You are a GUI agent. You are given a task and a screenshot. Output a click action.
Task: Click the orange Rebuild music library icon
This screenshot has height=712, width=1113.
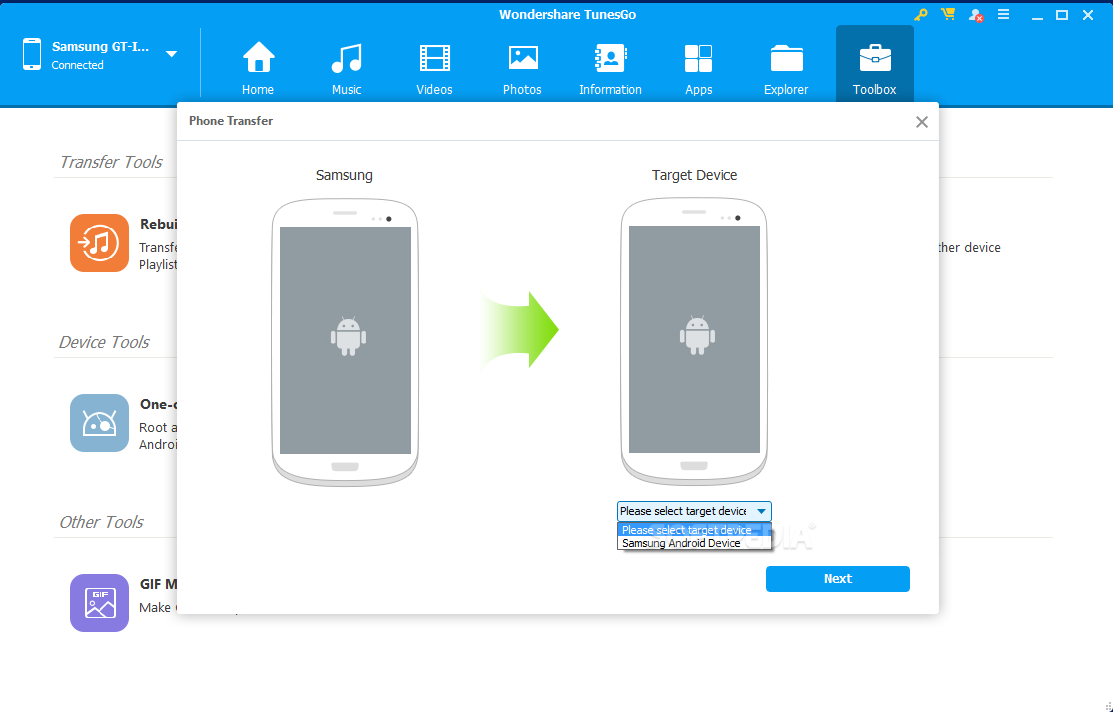[99, 243]
